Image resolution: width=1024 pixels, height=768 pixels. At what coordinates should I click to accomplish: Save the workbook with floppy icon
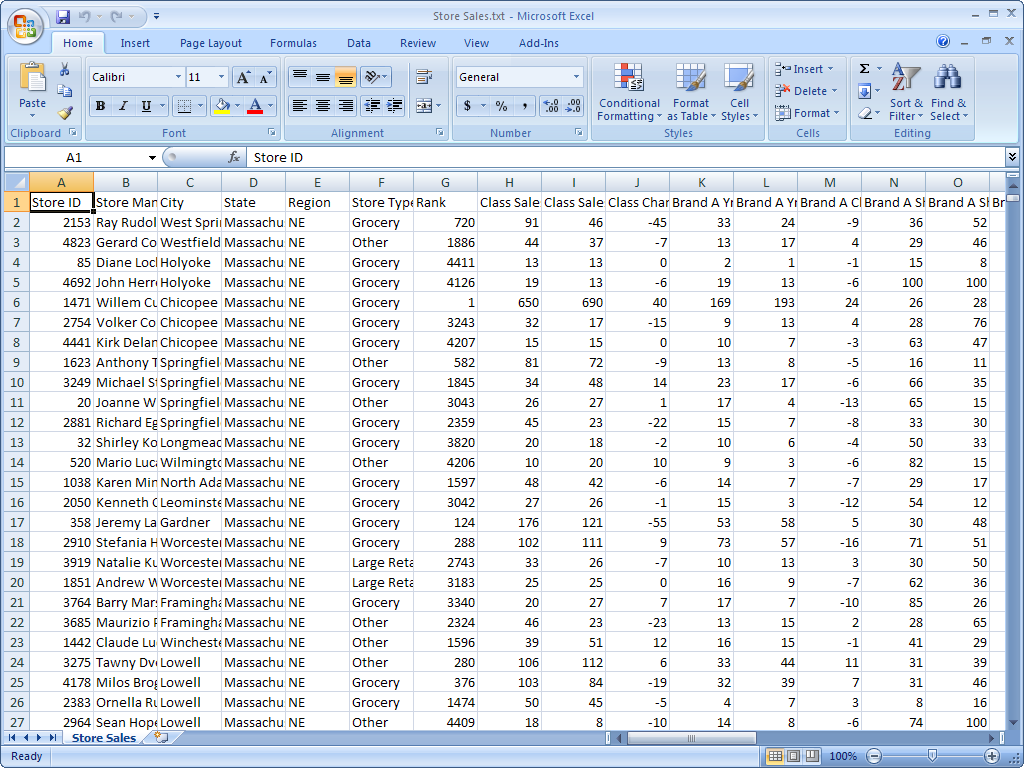click(63, 16)
